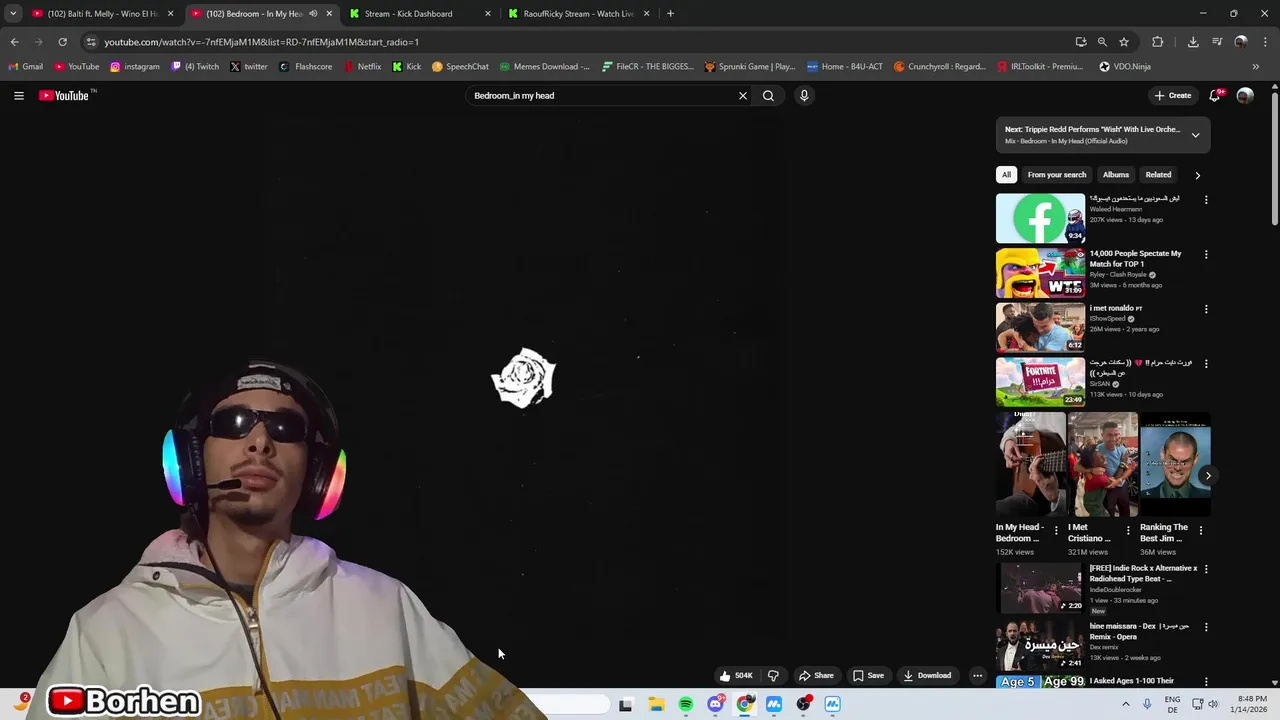Open options for In My Head short
This screenshot has height=720, width=1280.
coord(1056,531)
